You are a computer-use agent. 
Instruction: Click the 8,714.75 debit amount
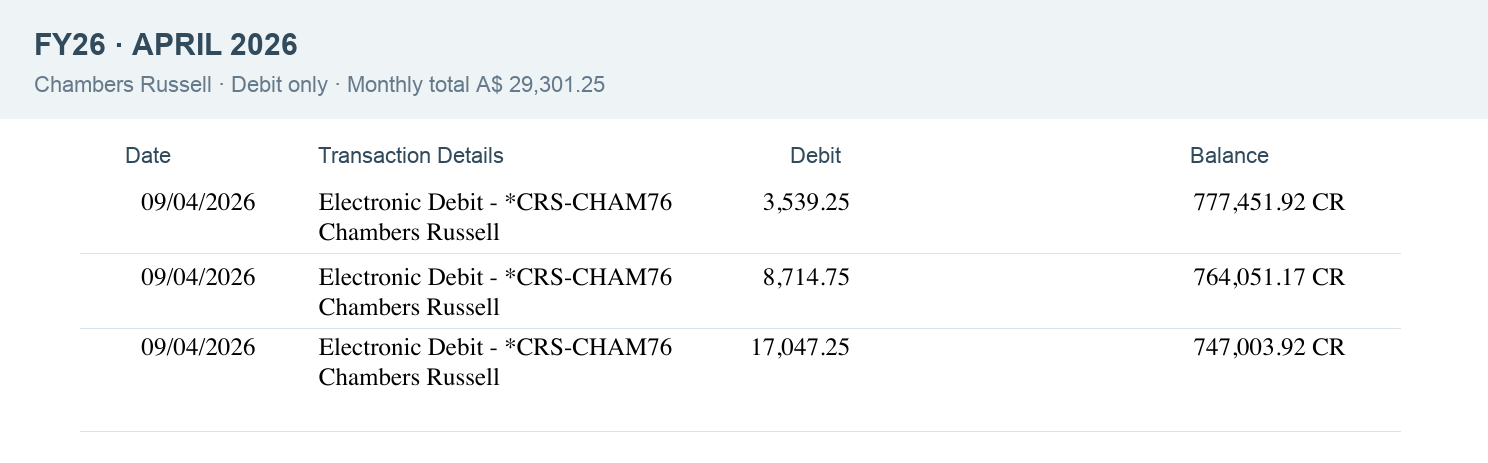point(806,277)
